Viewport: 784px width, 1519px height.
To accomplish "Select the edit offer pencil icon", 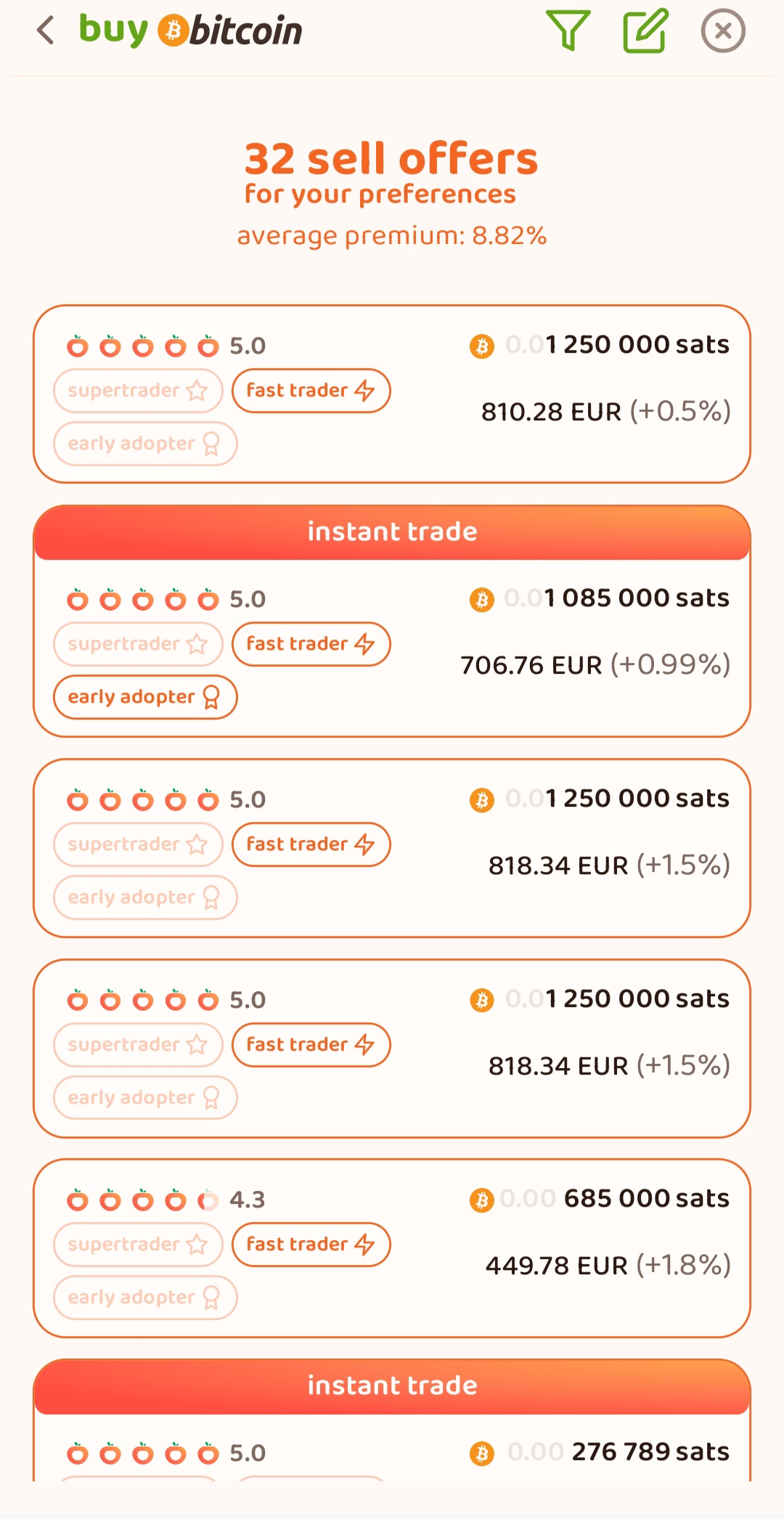I will (646, 30).
